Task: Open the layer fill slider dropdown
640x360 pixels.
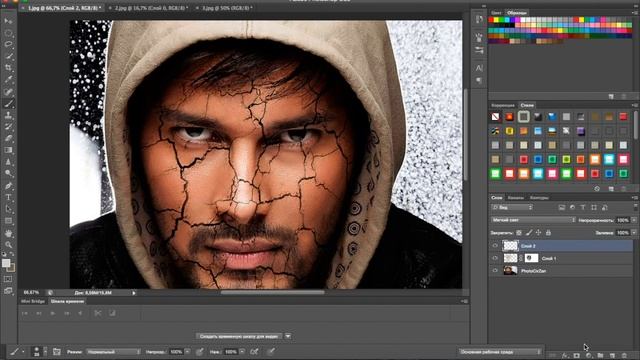Action: point(634,233)
